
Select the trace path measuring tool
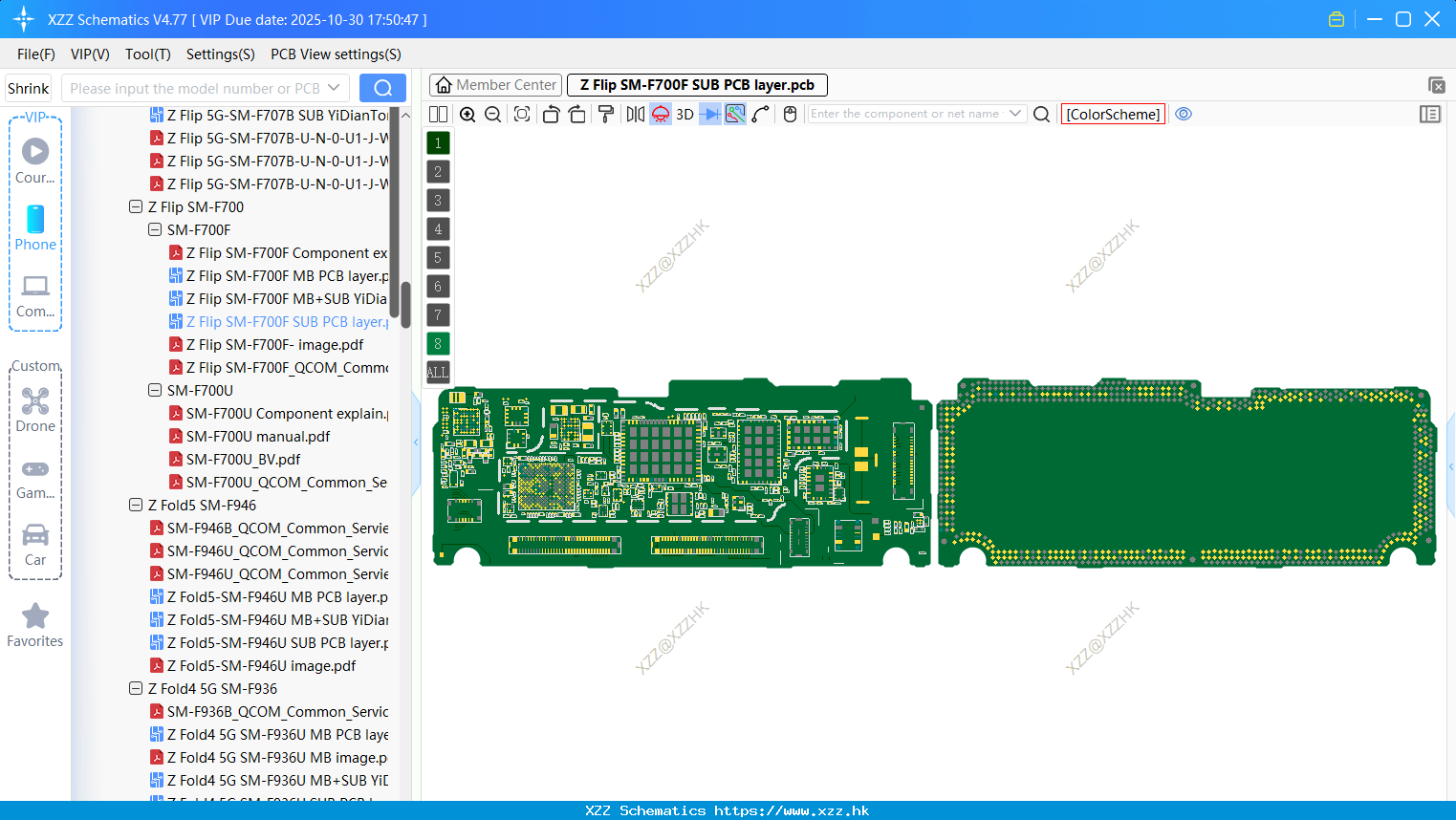[761, 114]
